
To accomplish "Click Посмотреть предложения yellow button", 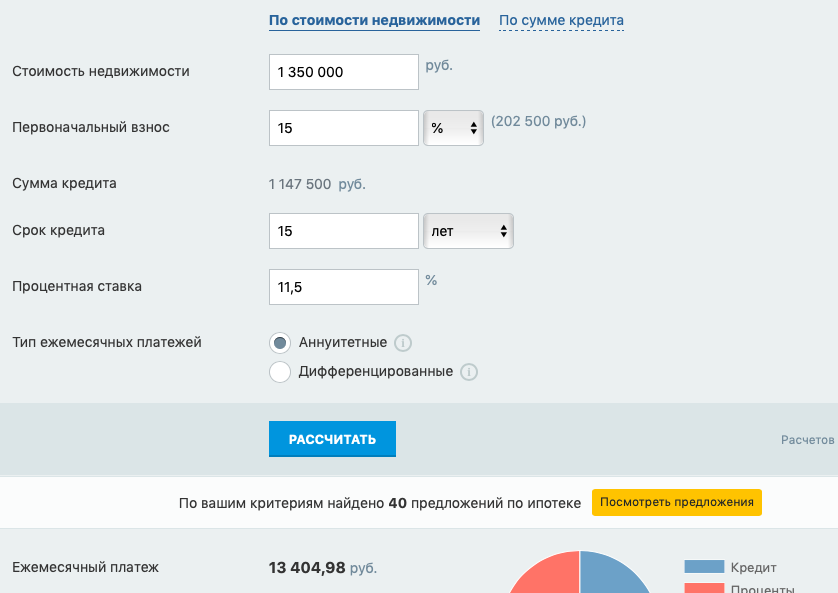I will tap(677, 502).
